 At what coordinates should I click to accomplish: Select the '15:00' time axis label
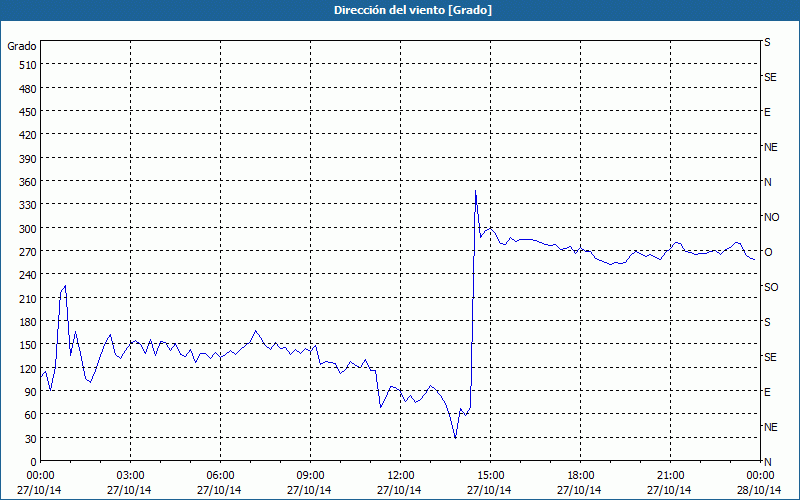click(x=490, y=476)
